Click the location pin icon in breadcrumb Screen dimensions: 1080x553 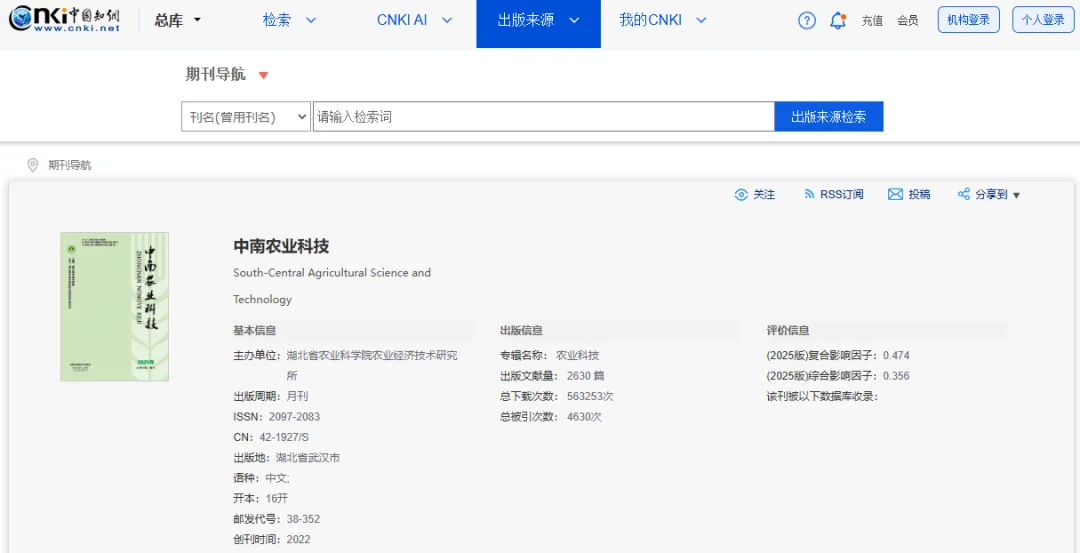pyautogui.click(x=32, y=165)
